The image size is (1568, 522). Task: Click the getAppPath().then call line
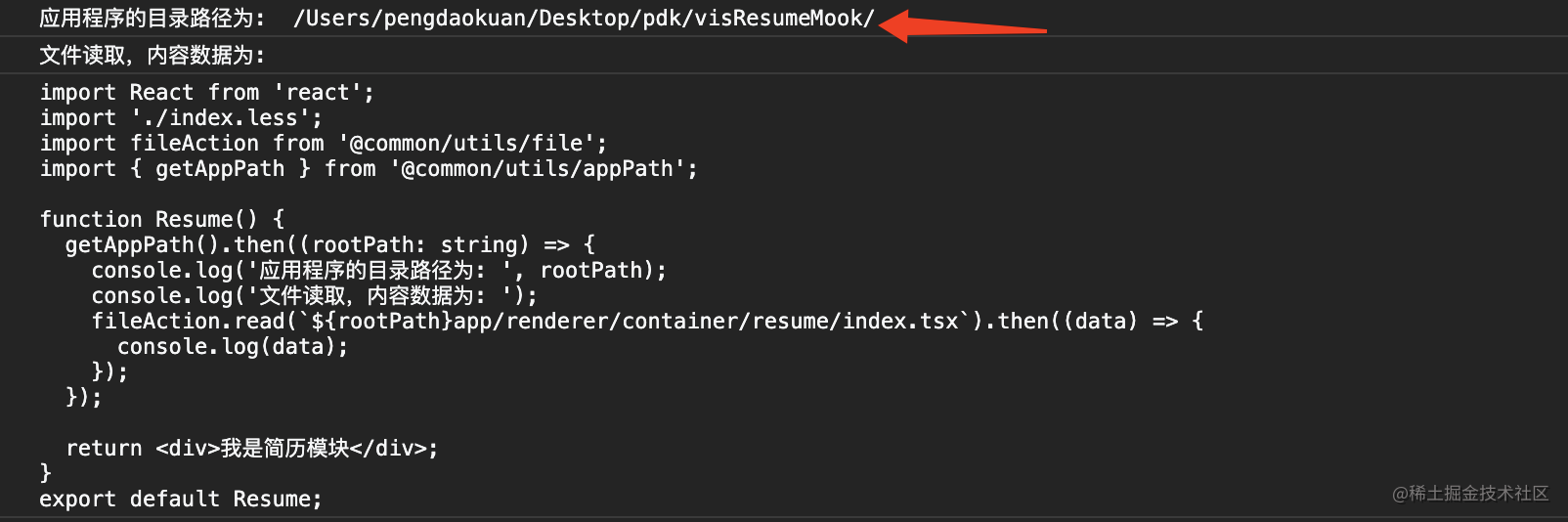point(329,245)
